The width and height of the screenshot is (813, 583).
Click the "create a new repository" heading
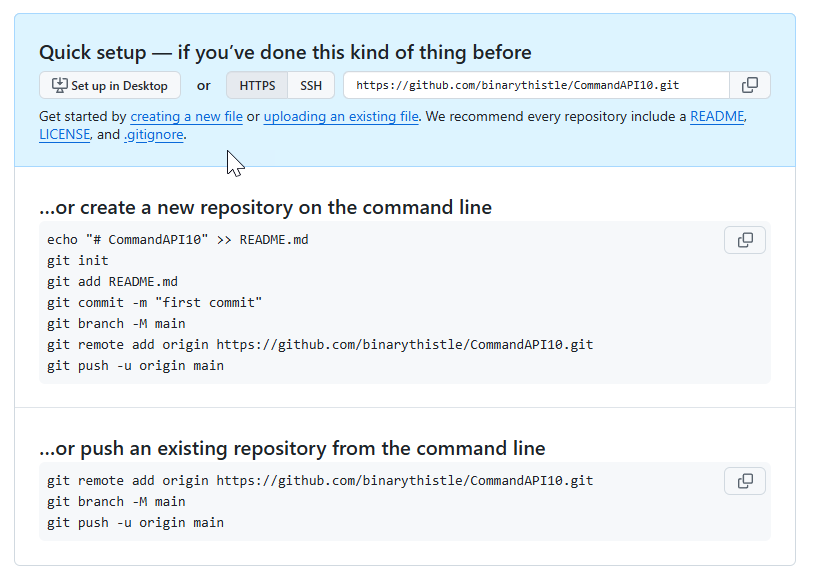[265, 208]
